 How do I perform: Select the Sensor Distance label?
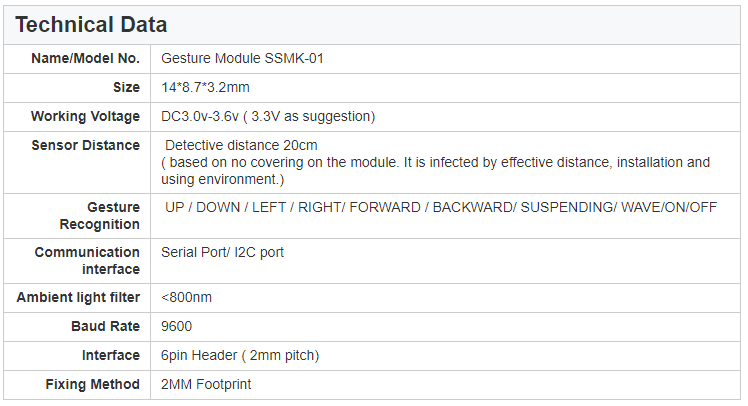[x=86, y=146]
